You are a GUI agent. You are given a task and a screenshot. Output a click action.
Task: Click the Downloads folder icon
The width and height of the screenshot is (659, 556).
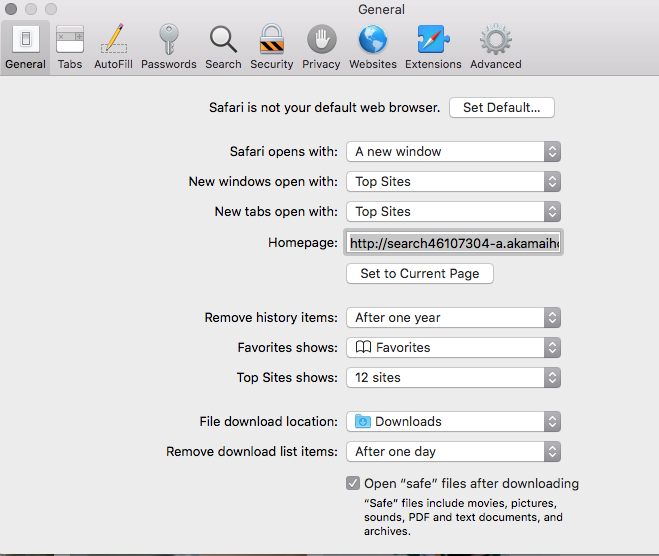point(363,421)
